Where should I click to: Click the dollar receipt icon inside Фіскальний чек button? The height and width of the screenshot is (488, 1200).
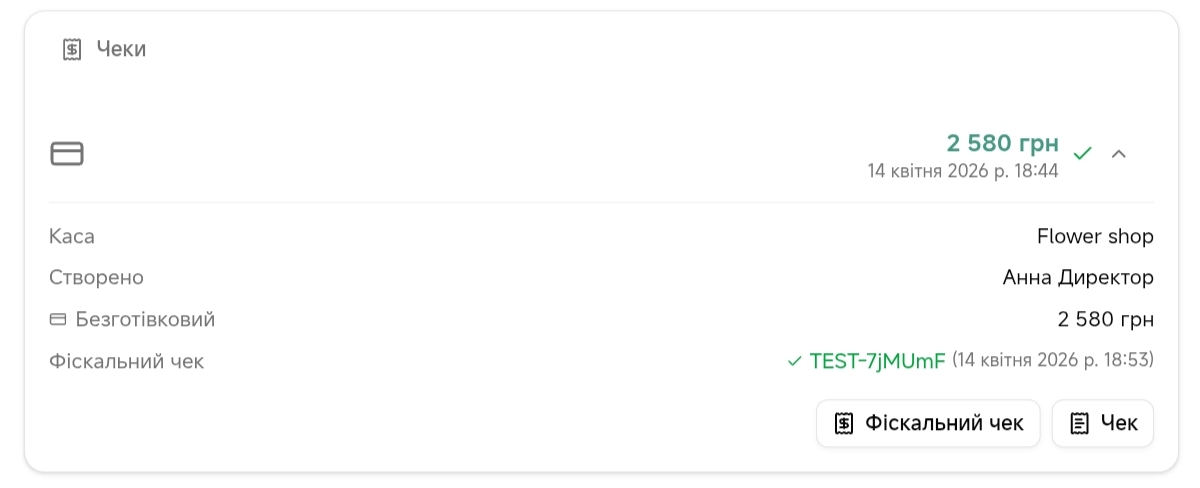[844, 423]
